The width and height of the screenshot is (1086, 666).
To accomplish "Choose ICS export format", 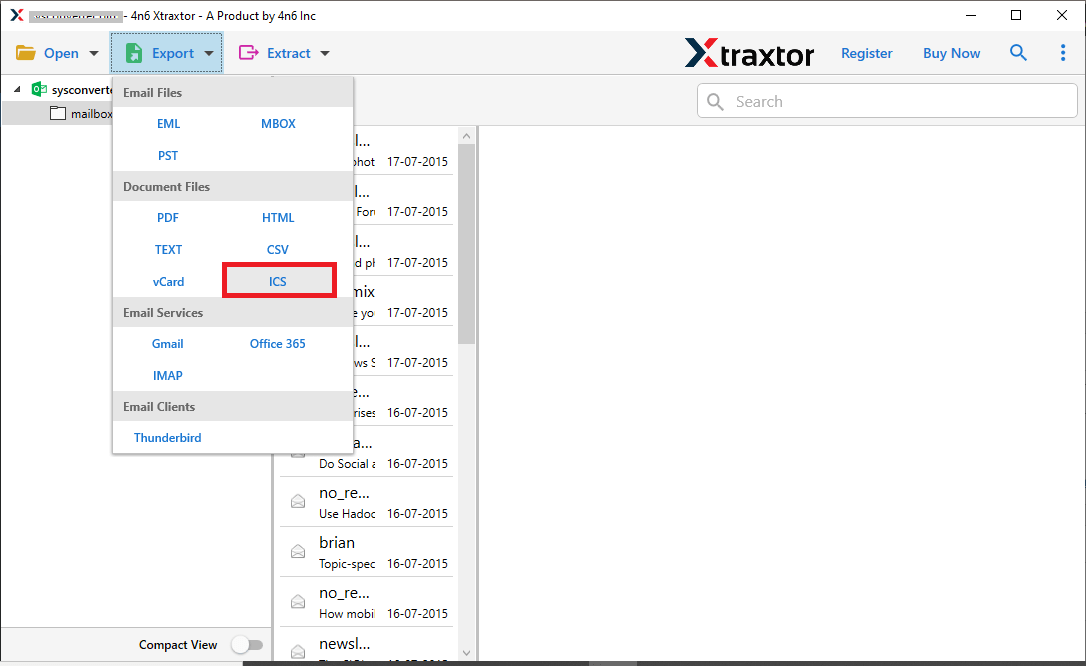I will [x=278, y=281].
